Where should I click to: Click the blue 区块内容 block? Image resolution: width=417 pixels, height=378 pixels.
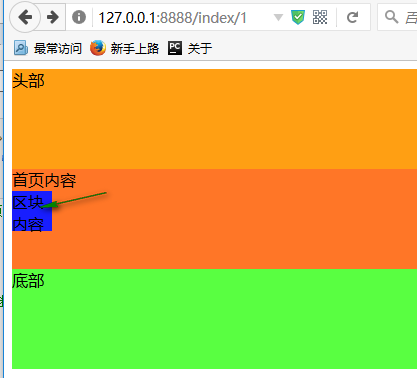click(32, 211)
